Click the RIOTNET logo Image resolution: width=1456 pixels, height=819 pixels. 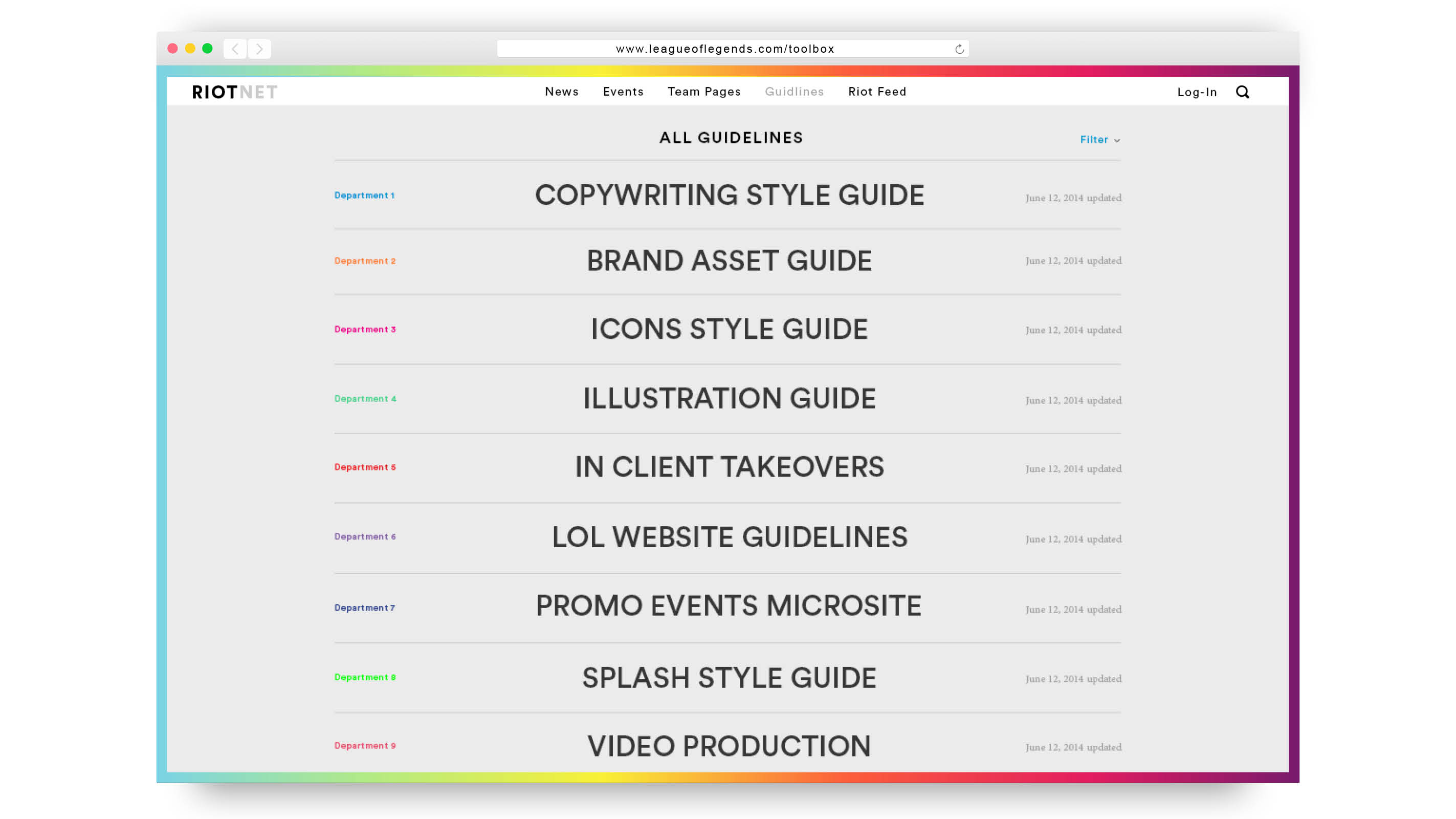234,92
